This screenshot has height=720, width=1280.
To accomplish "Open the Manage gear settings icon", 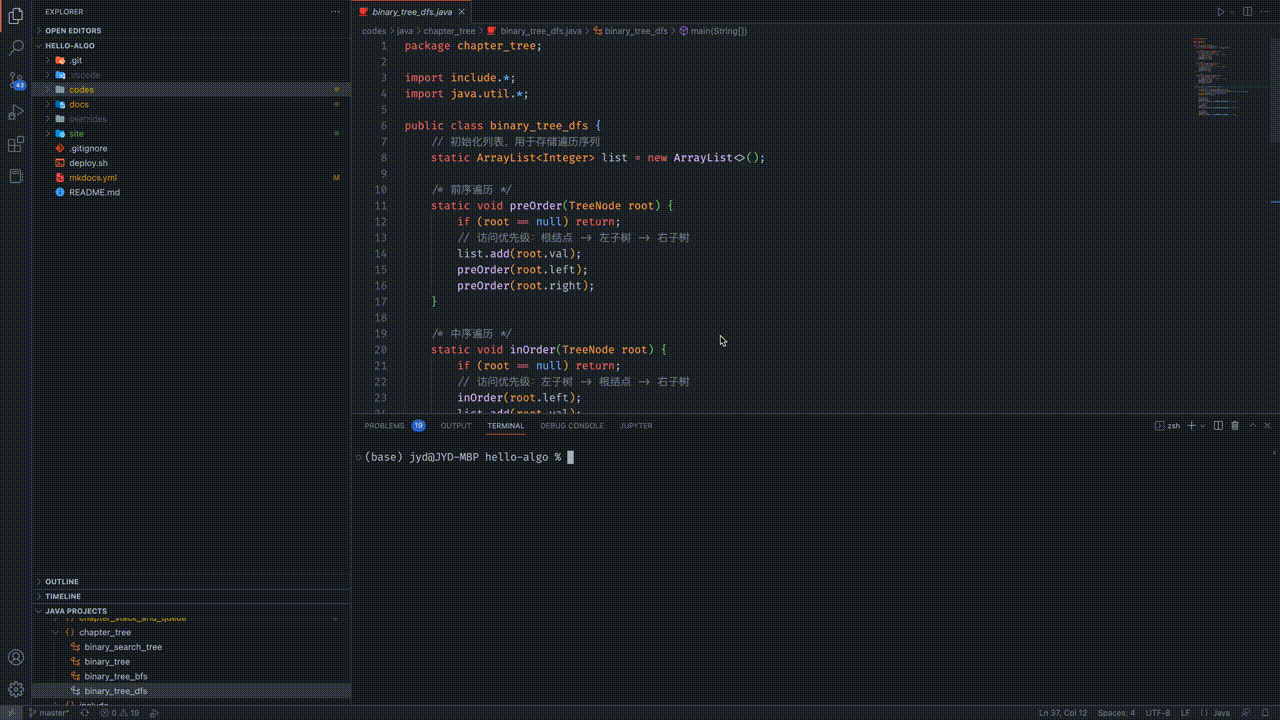I will [x=16, y=689].
